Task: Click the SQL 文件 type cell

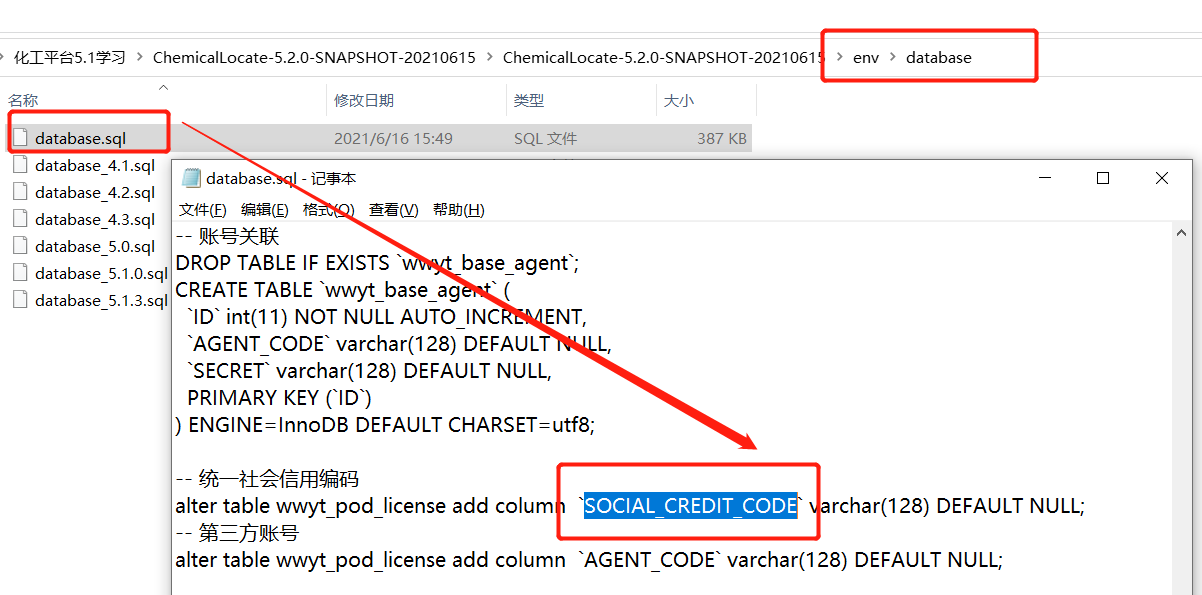Action: 545,138
